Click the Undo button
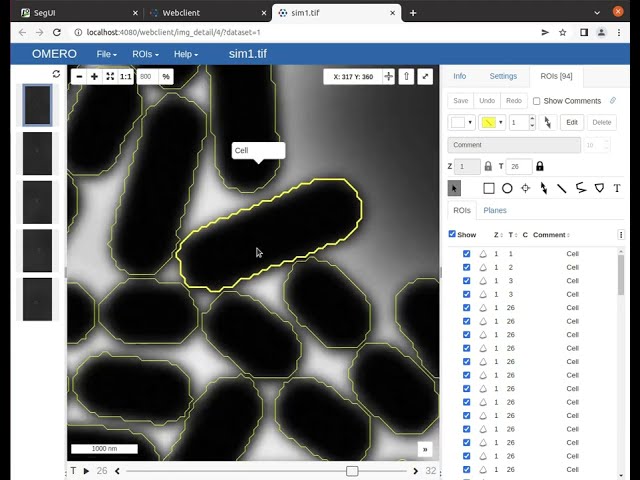This screenshot has height=480, width=640. 487,100
